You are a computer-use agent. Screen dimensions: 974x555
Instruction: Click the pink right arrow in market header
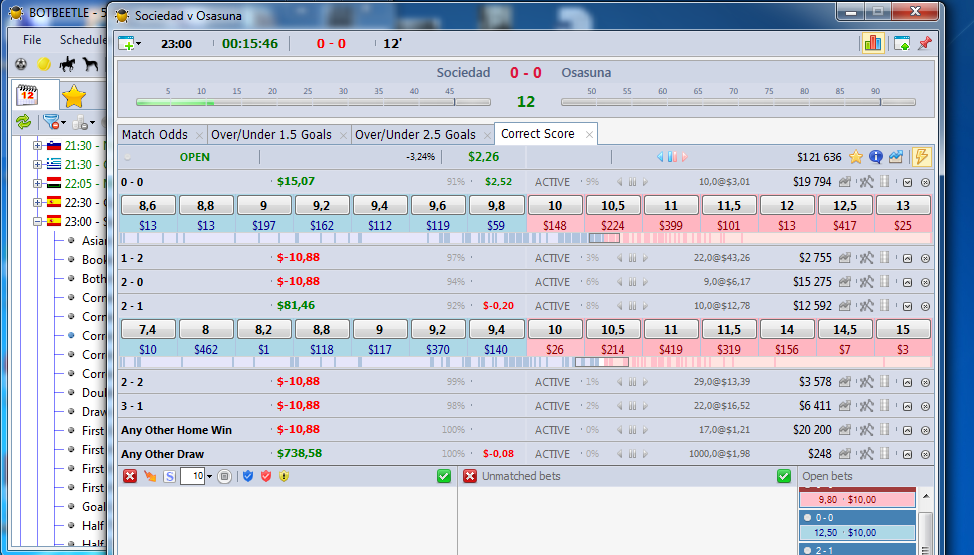(x=685, y=157)
